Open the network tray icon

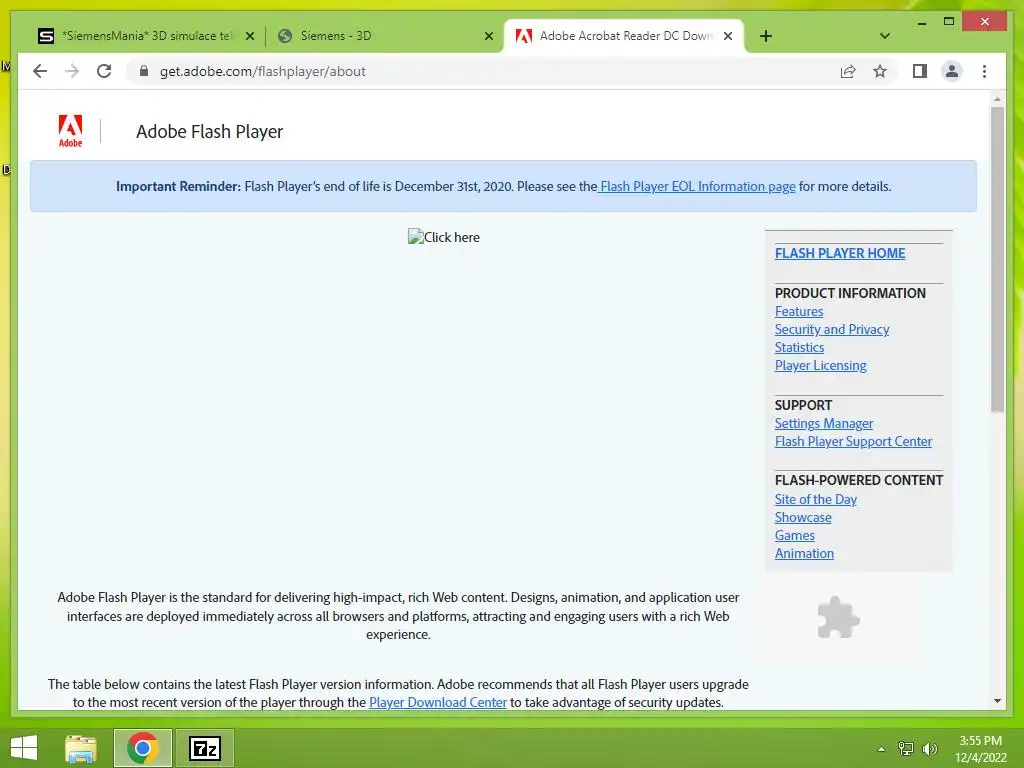click(x=906, y=749)
